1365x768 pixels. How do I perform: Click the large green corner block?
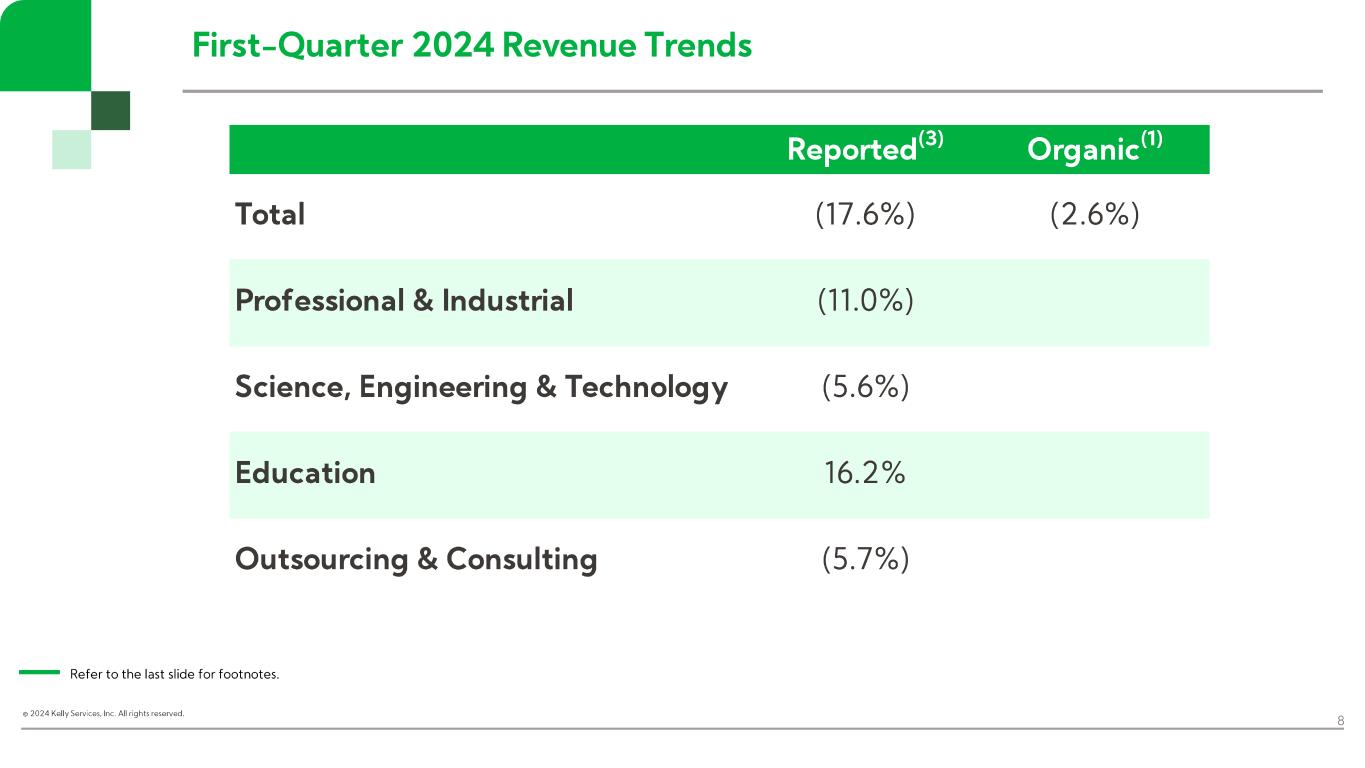(x=45, y=45)
